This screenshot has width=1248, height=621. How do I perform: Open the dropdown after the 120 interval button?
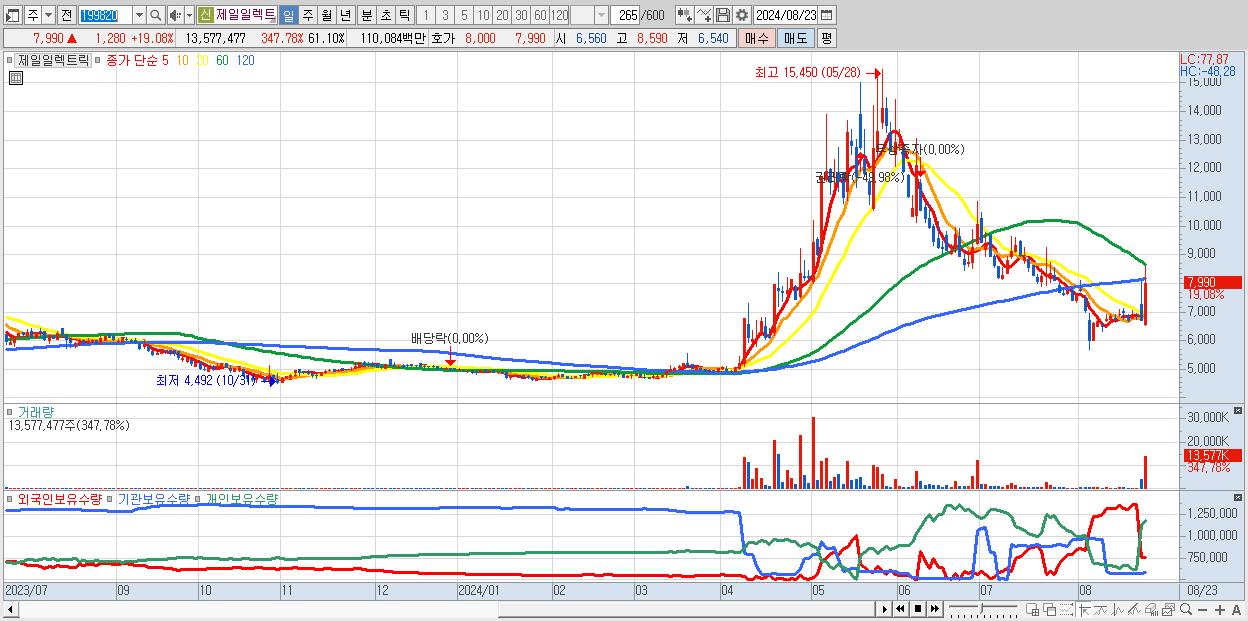pyautogui.click(x=601, y=15)
